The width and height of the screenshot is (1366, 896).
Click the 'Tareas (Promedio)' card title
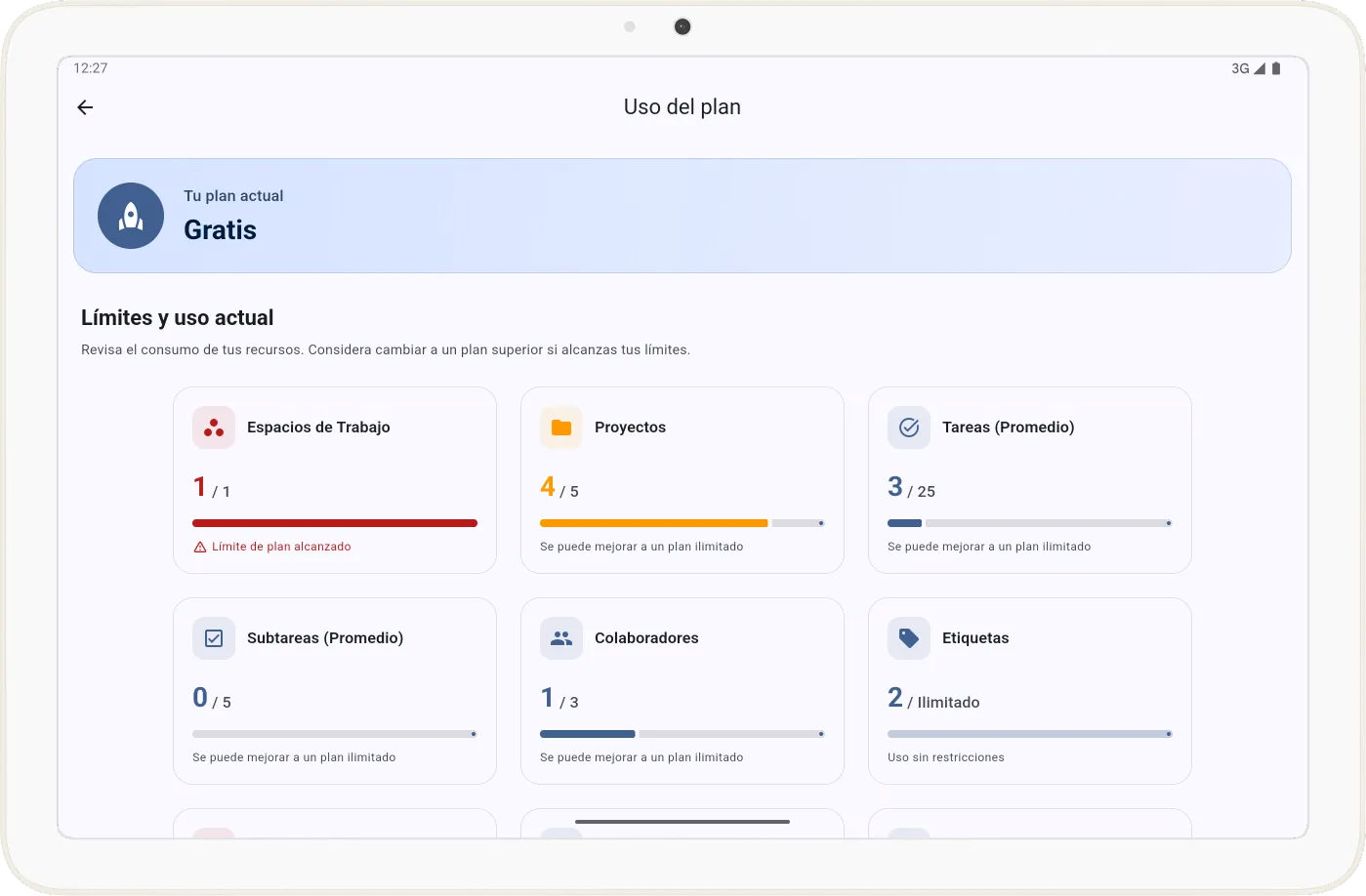pos(1008,428)
